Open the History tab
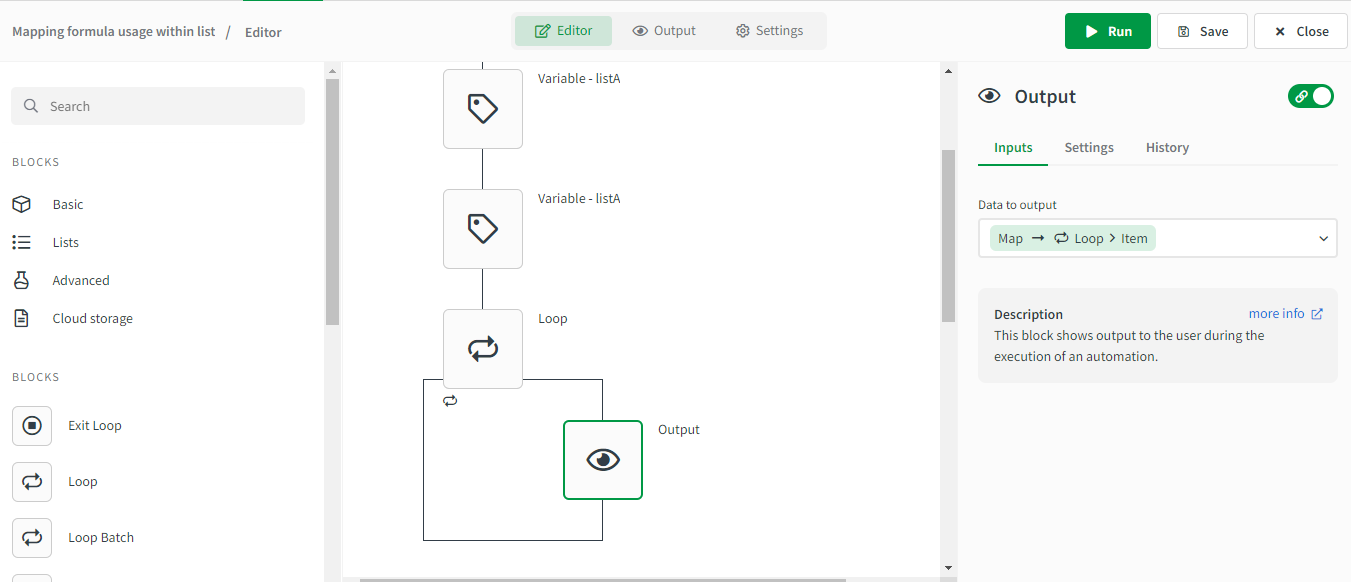This screenshot has width=1351, height=582. pos(1167,147)
